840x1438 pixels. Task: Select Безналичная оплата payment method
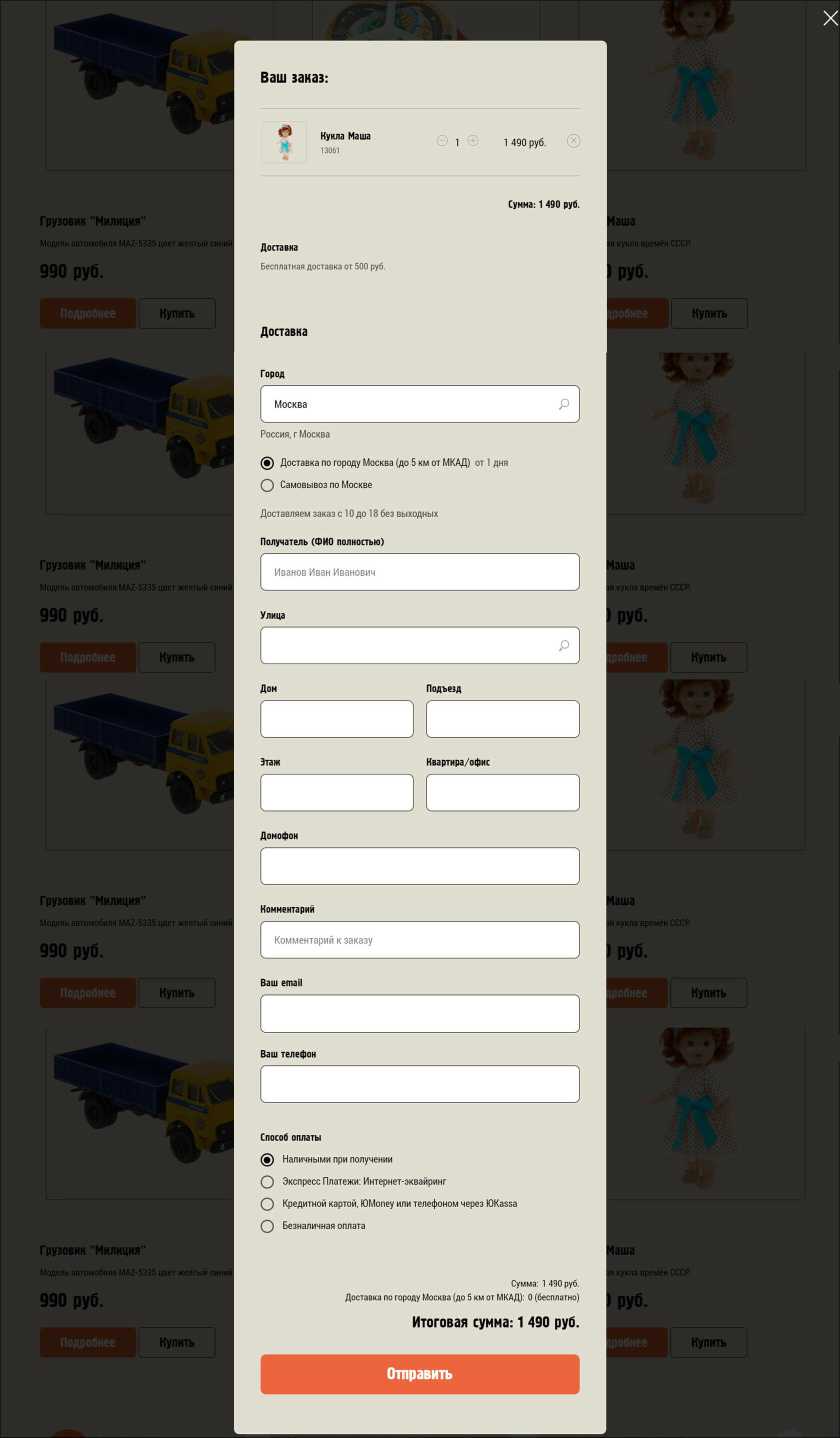[267, 1226]
